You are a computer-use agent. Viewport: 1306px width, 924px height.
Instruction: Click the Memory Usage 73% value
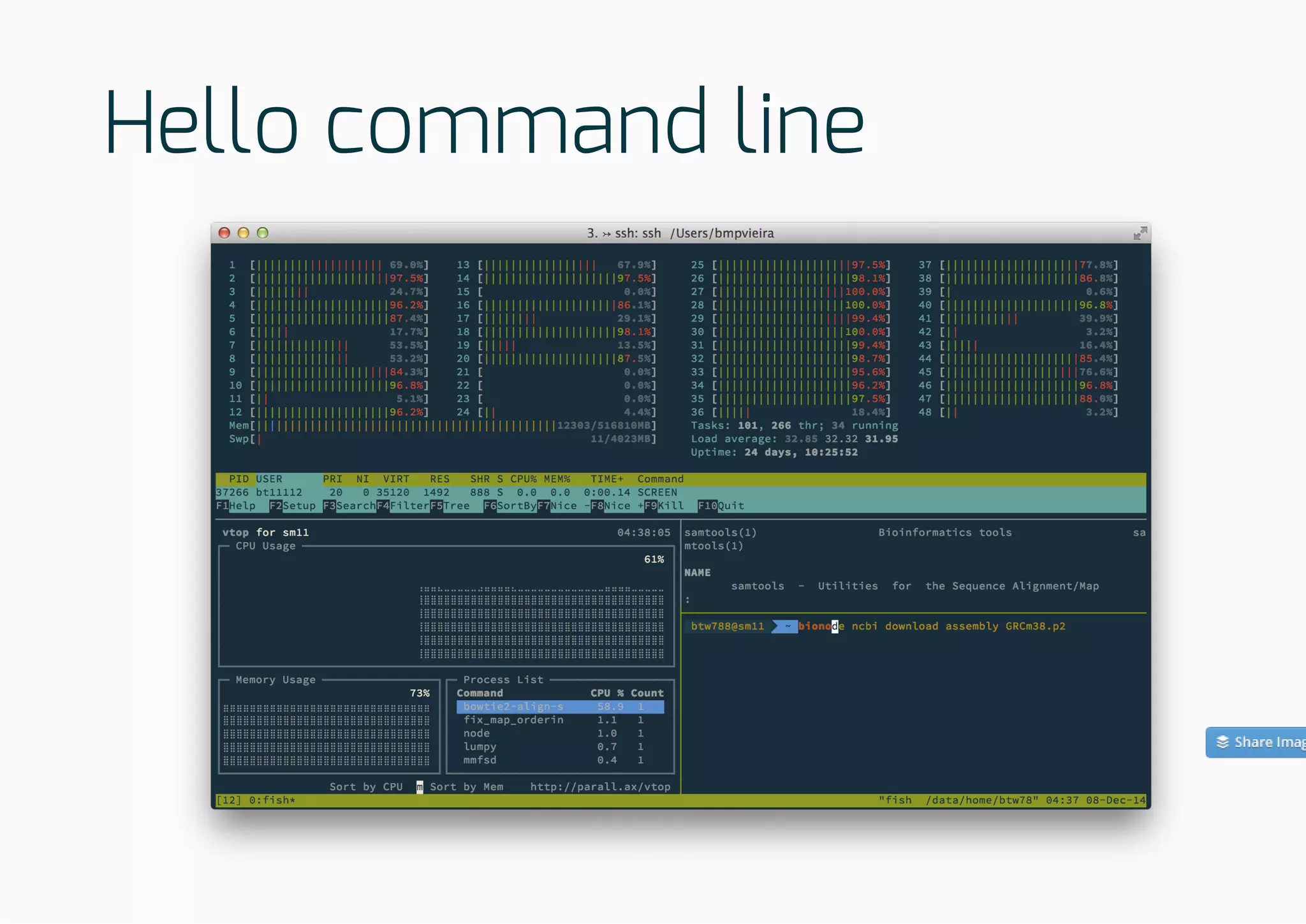point(420,693)
